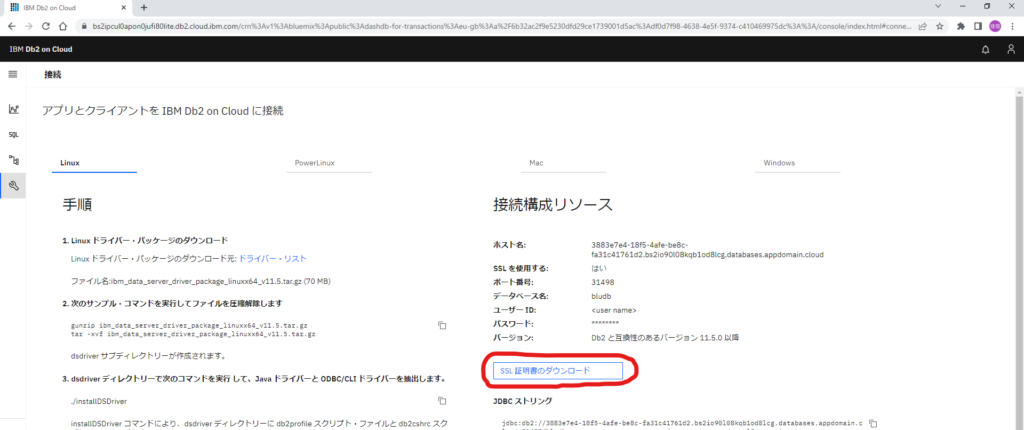Switch to the PowerLinux tab
Image resolution: width=1024 pixels, height=430 pixels.
[328, 163]
